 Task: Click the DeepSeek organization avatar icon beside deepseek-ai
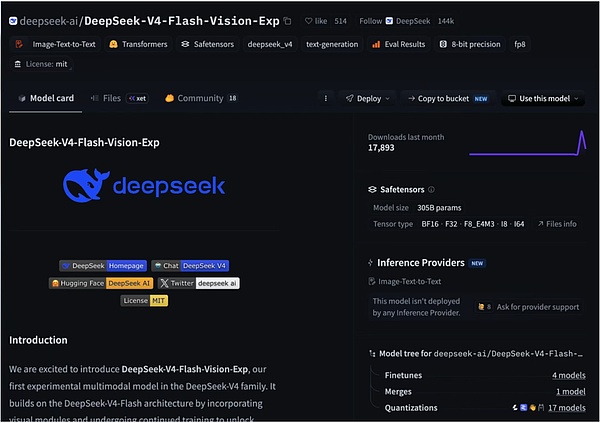13,21
